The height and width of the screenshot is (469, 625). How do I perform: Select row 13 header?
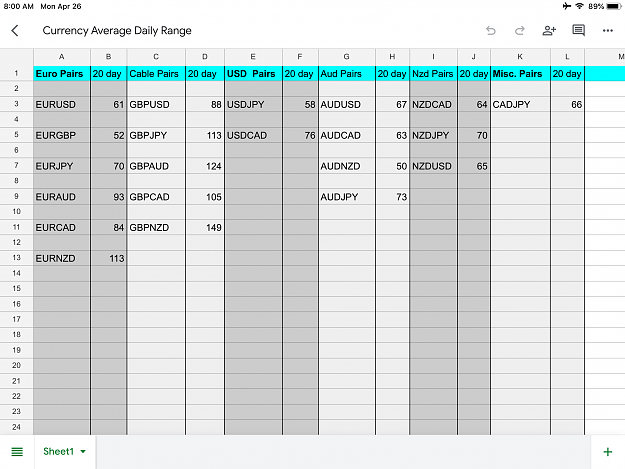point(16,258)
